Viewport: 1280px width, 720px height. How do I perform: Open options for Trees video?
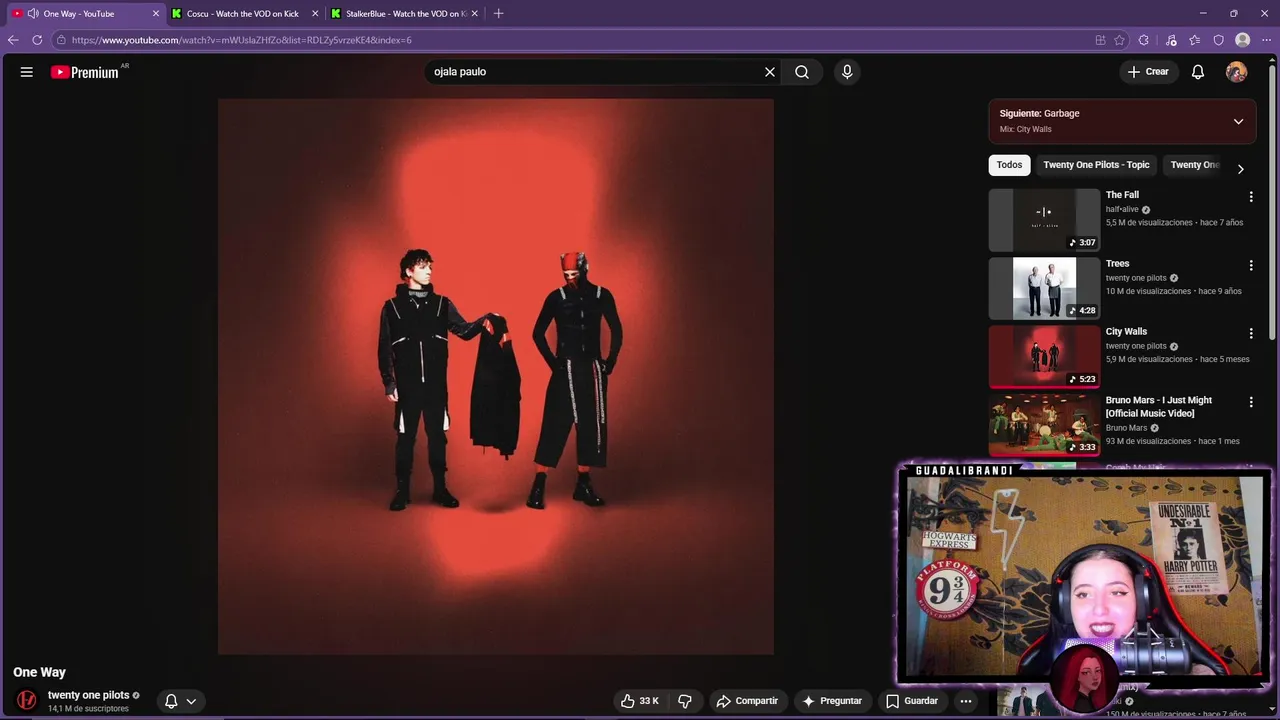[x=1251, y=265]
